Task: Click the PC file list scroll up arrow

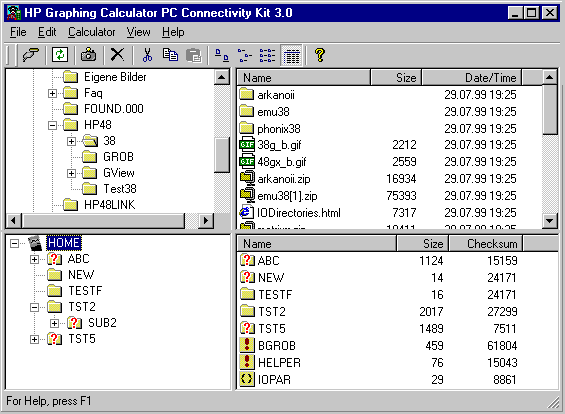Action: point(550,77)
